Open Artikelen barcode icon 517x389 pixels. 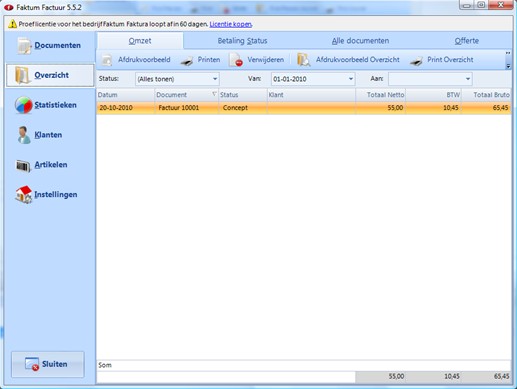tap(23, 165)
